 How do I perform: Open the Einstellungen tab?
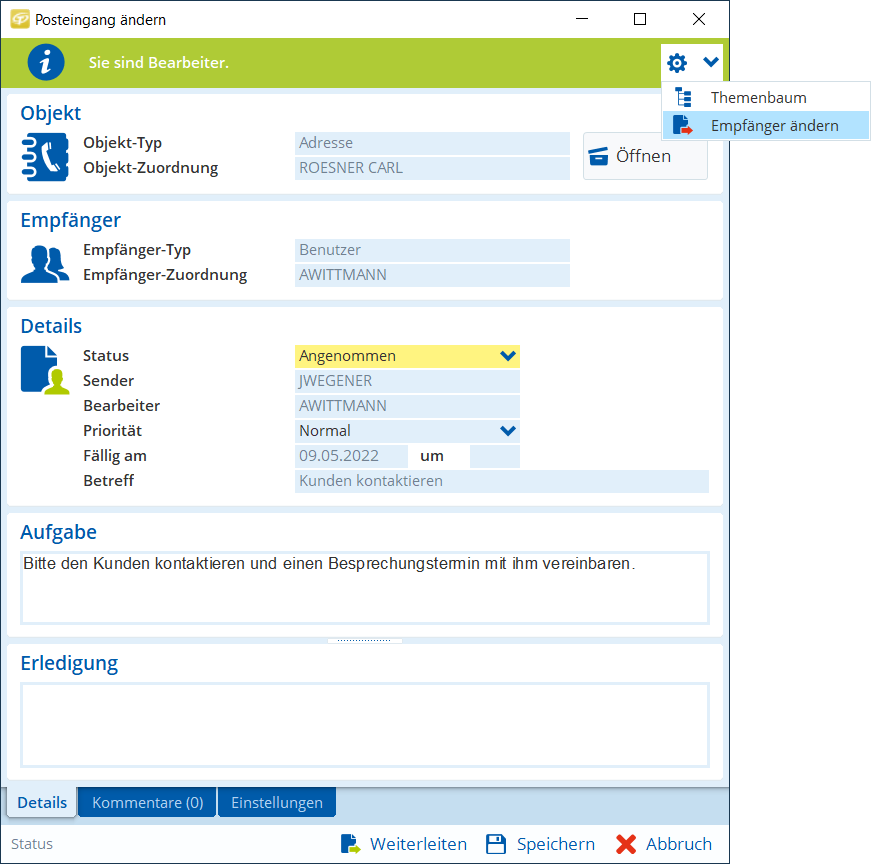click(x=277, y=802)
